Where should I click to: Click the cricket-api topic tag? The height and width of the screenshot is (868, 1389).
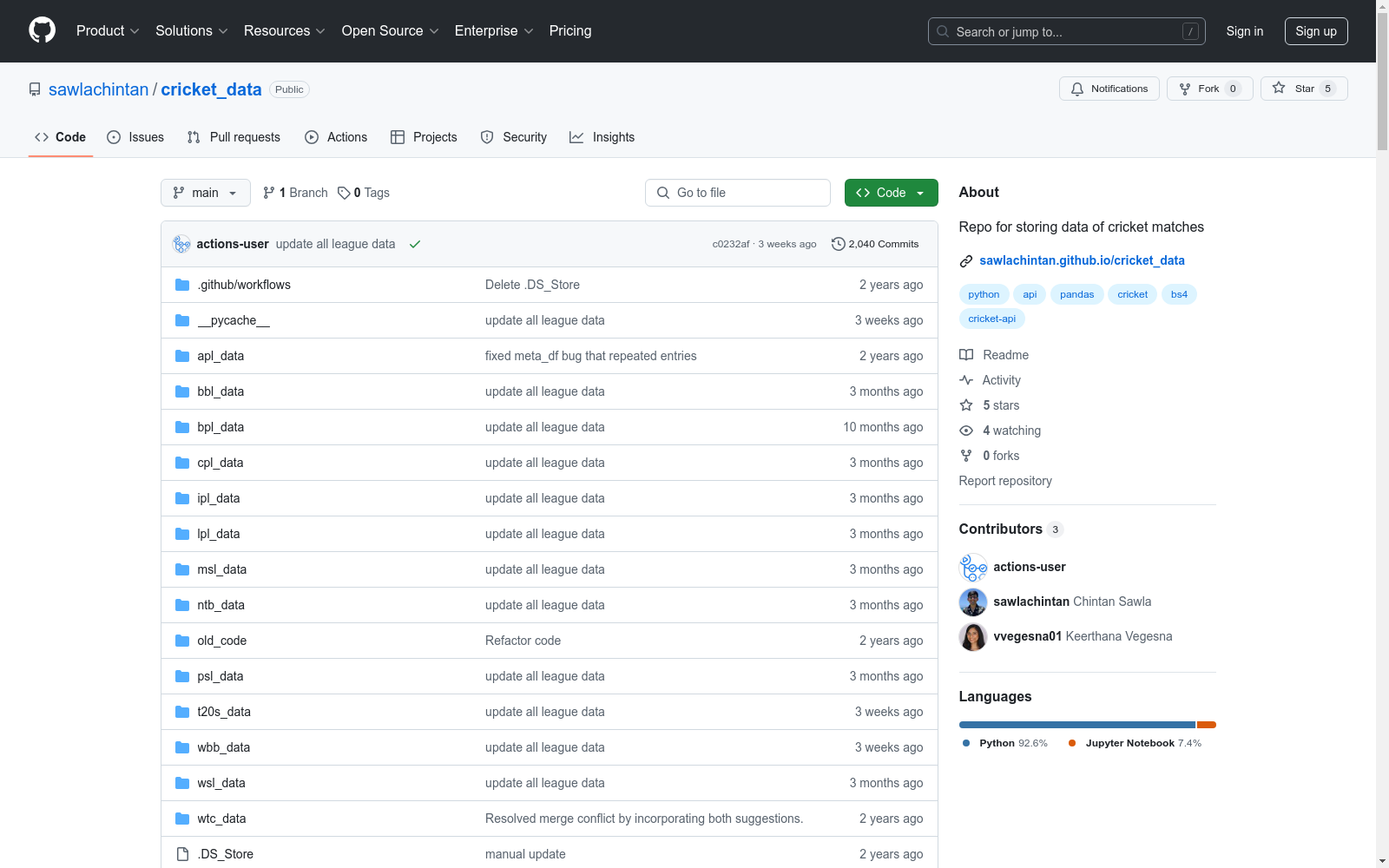[x=991, y=319]
